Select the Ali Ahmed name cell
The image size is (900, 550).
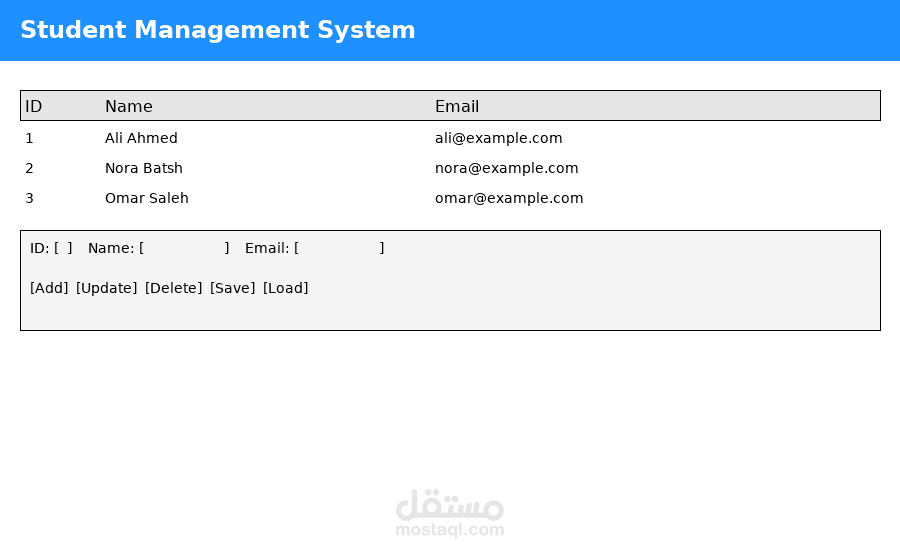(x=141, y=138)
